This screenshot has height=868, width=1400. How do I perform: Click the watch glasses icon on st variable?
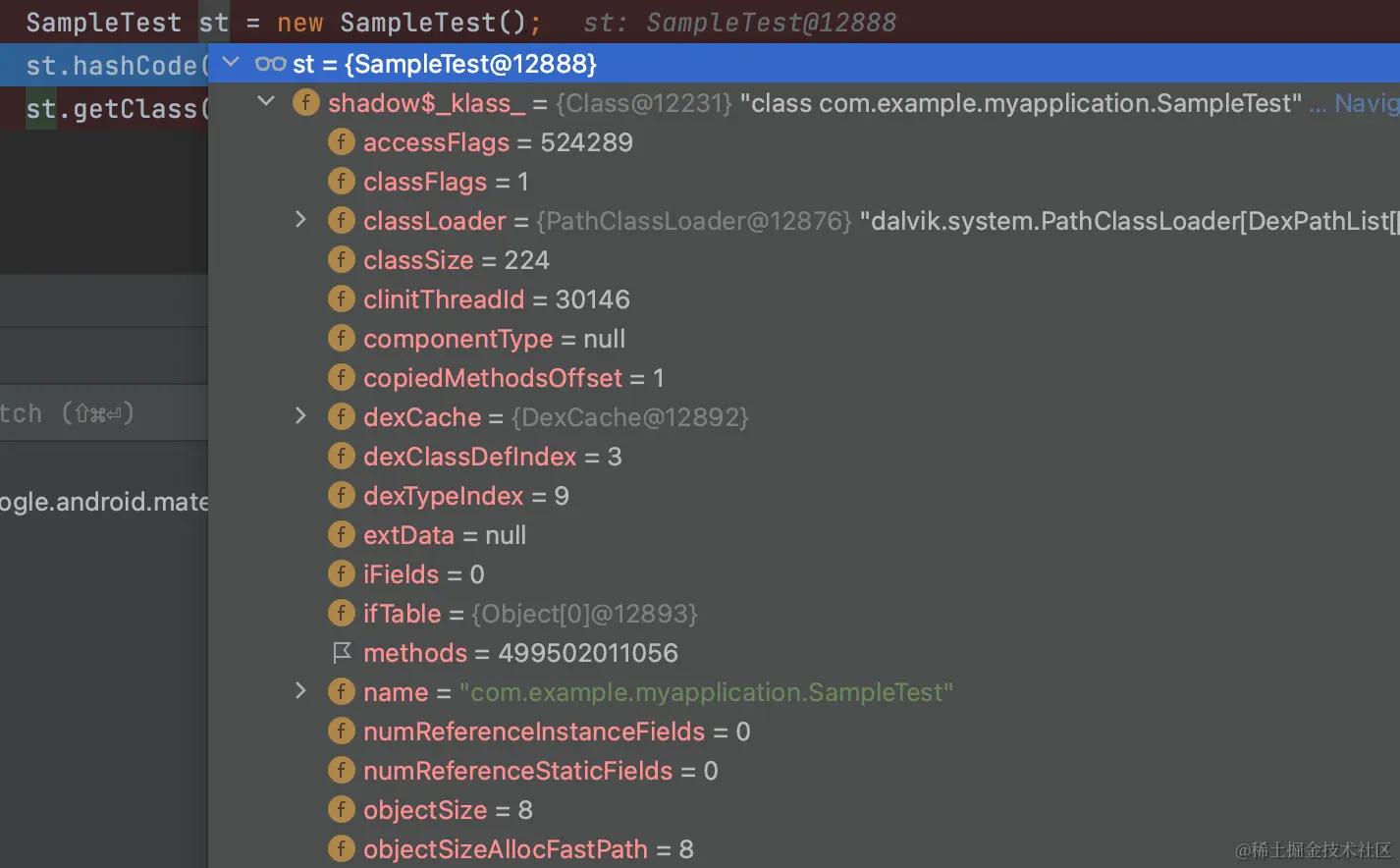(270, 63)
